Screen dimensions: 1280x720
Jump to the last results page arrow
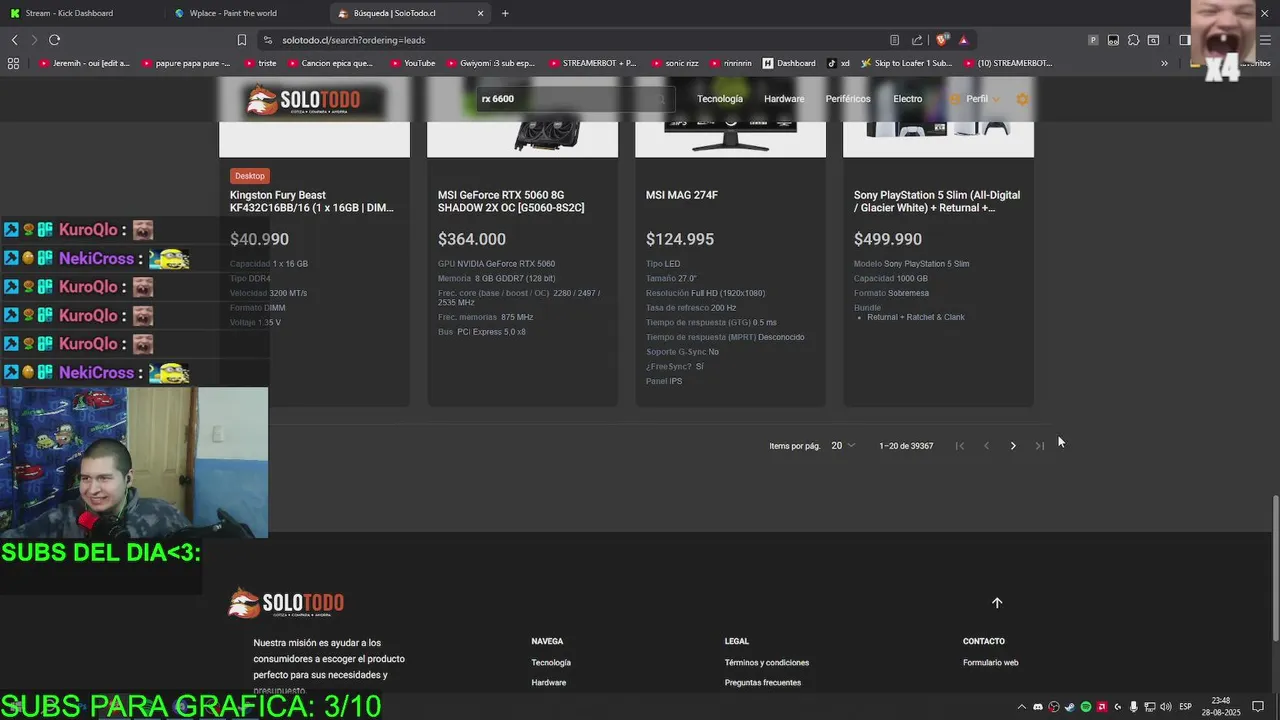click(x=1040, y=446)
